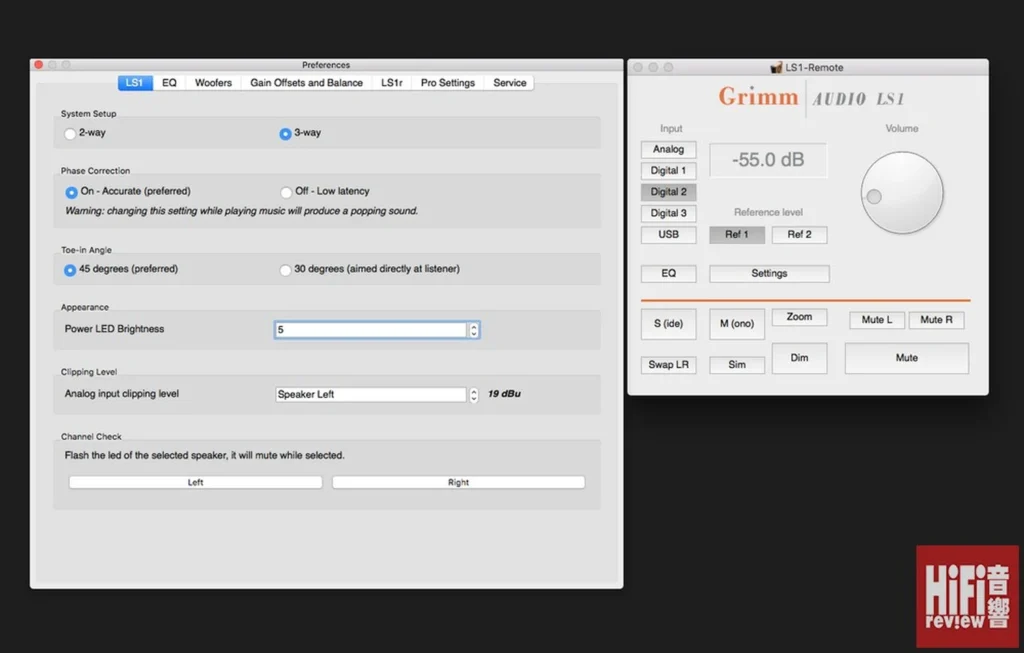Click the volume knob dial
Screen dimensions: 1024x653
click(x=902, y=193)
